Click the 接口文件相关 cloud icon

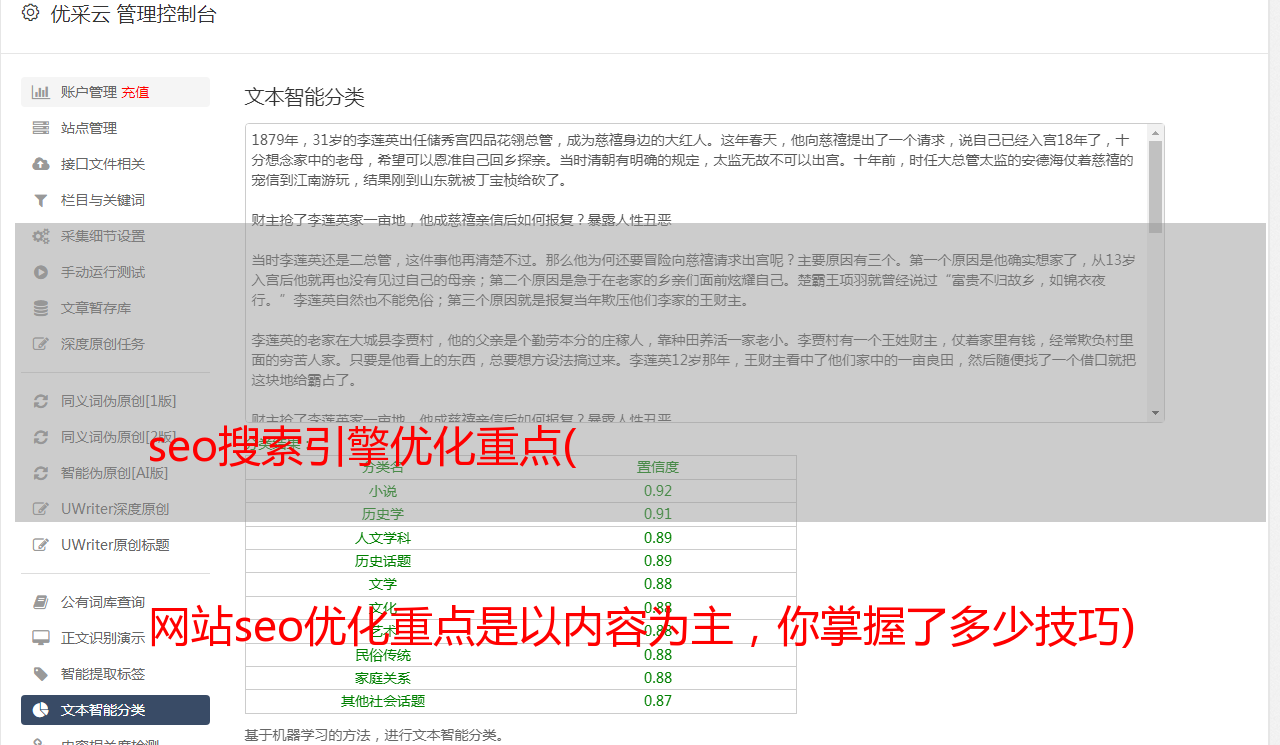[x=41, y=164]
